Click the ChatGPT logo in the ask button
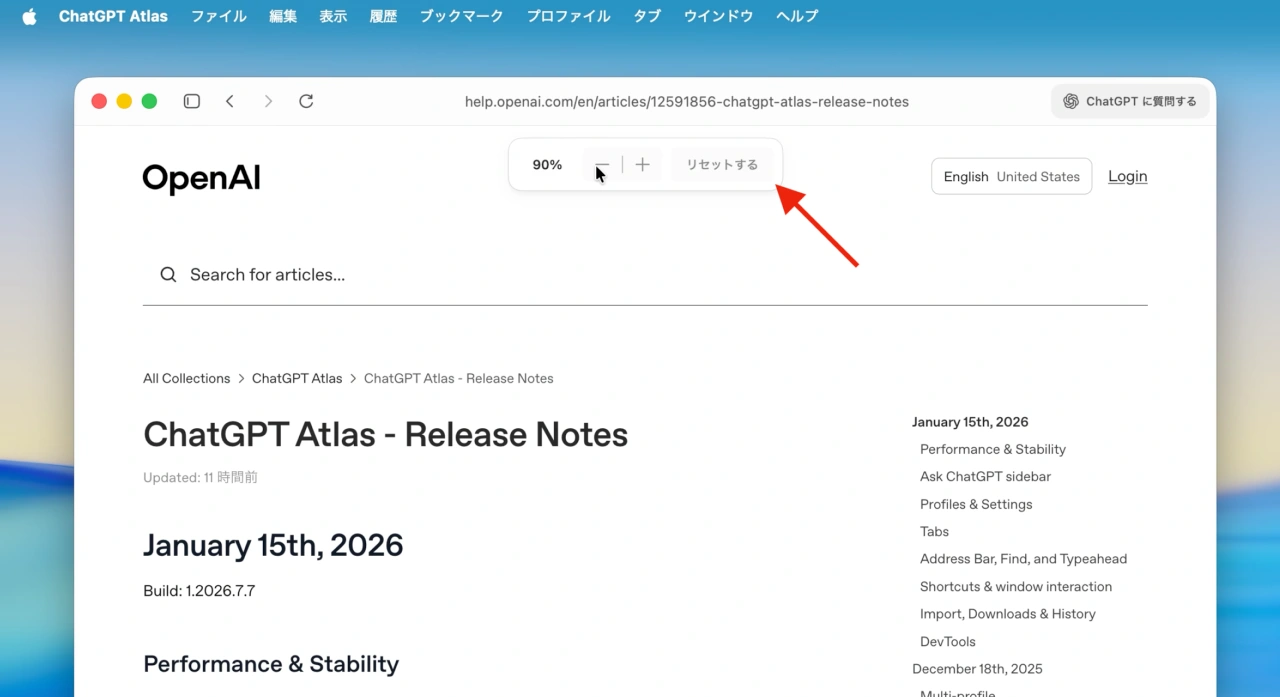1280x697 pixels. click(1070, 101)
